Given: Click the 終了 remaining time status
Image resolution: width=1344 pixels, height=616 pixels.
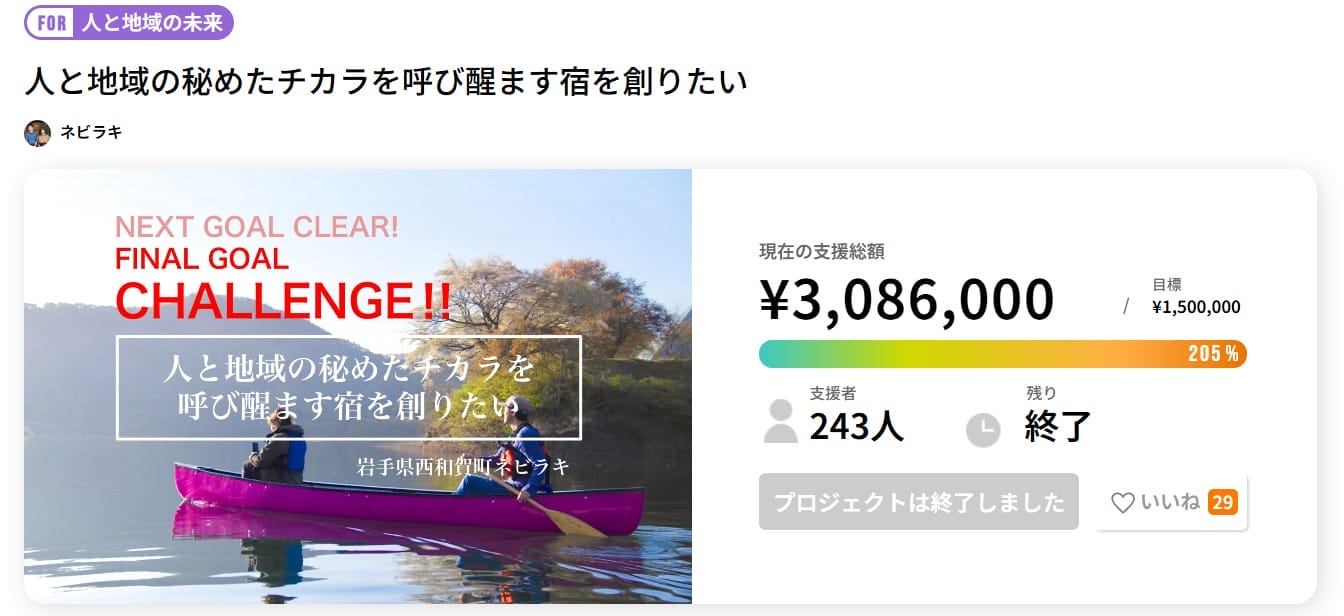Looking at the screenshot, I should tap(1057, 427).
